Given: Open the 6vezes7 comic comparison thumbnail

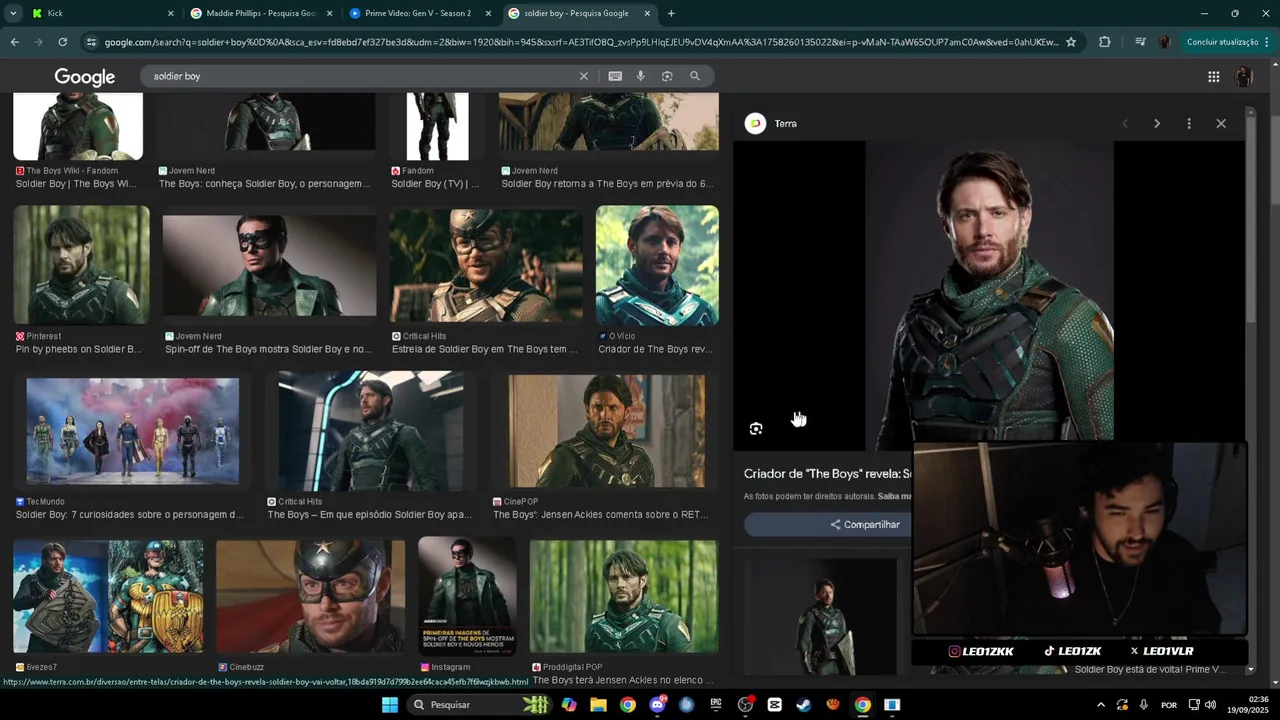Looking at the screenshot, I should (x=108, y=596).
